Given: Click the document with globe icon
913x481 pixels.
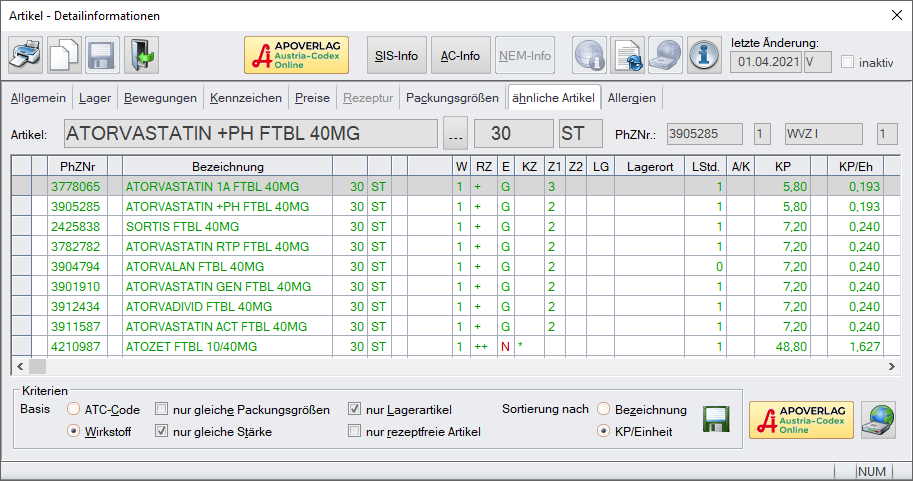Looking at the screenshot, I should [x=628, y=56].
